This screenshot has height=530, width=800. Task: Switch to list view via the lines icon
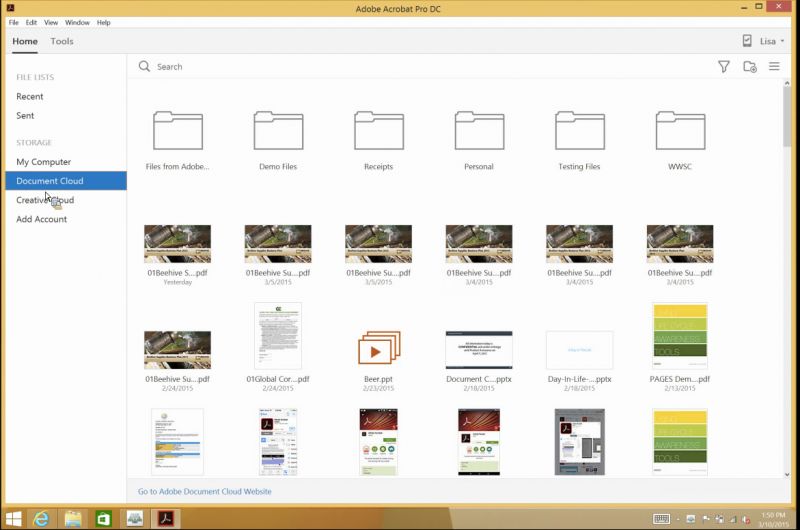coord(774,66)
